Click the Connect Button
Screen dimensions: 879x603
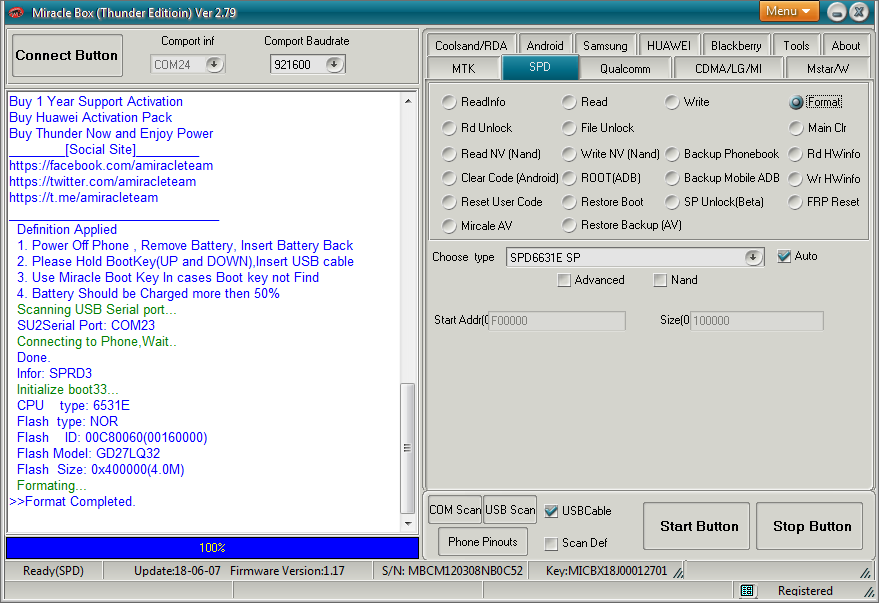tap(67, 55)
